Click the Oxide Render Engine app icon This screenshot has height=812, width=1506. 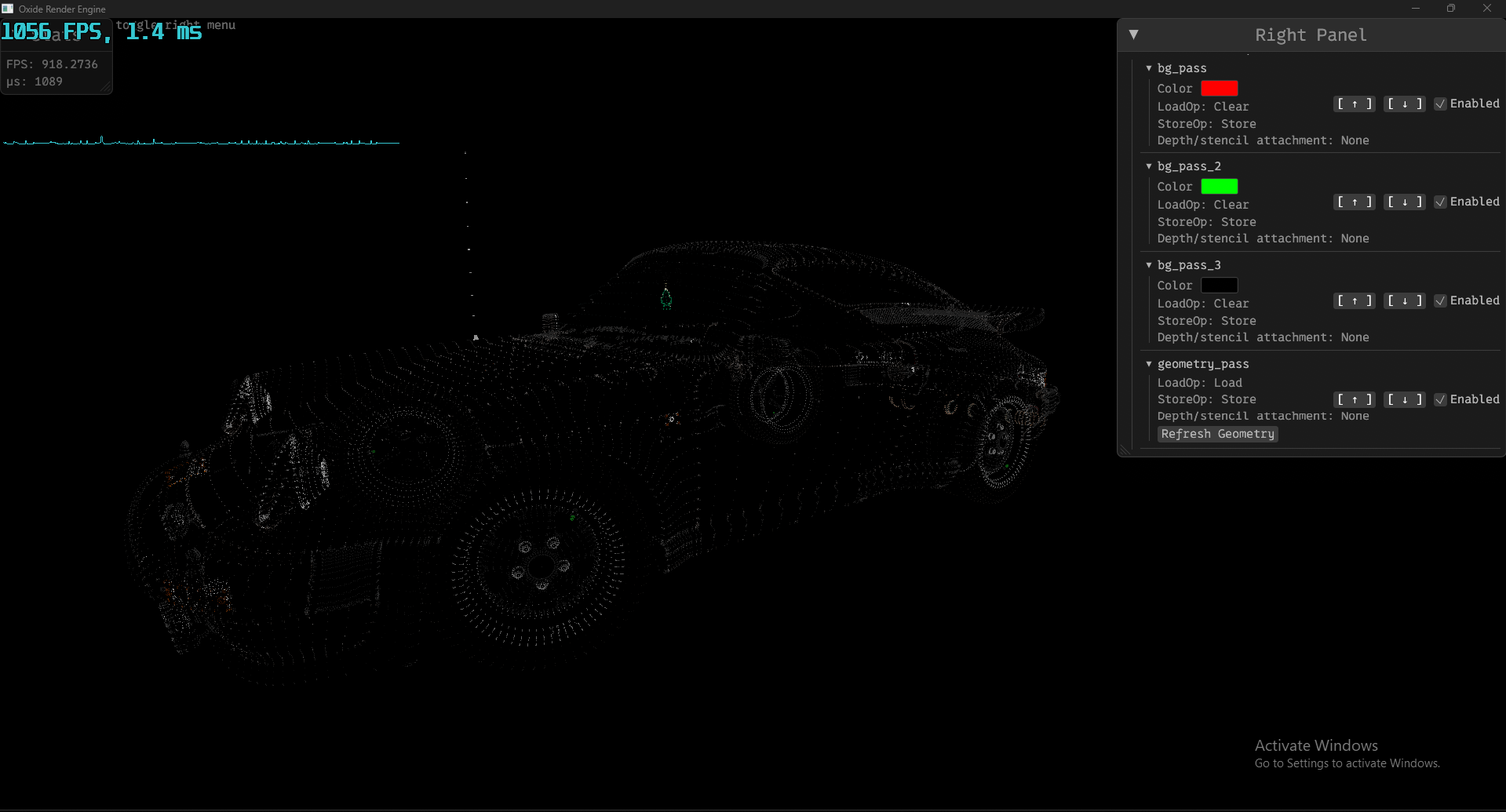[8, 9]
